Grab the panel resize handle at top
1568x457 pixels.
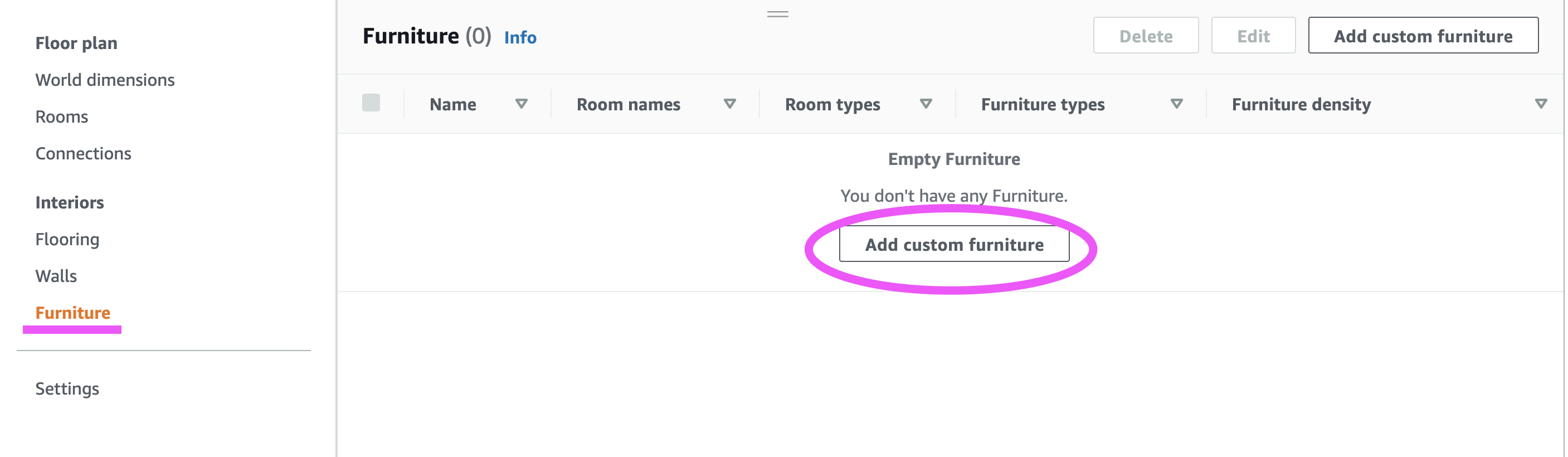click(777, 14)
